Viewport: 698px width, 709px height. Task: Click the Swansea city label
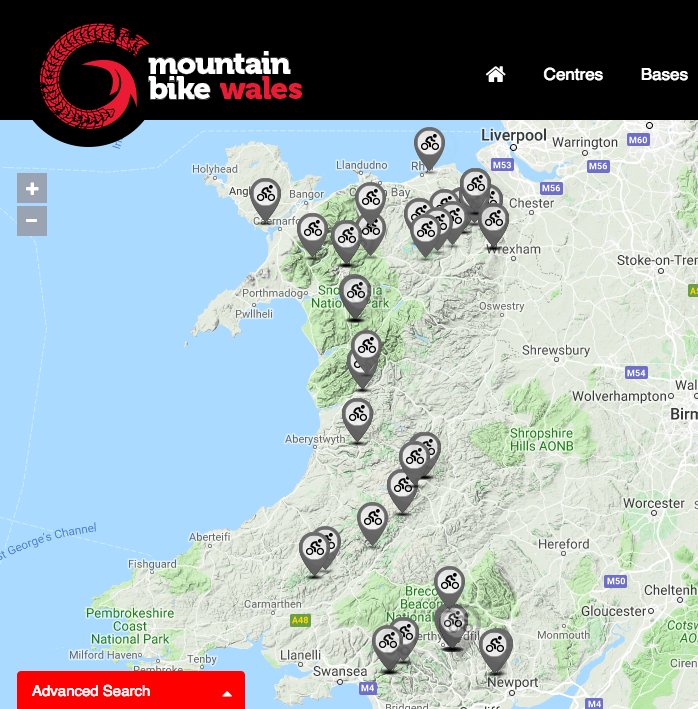click(340, 671)
